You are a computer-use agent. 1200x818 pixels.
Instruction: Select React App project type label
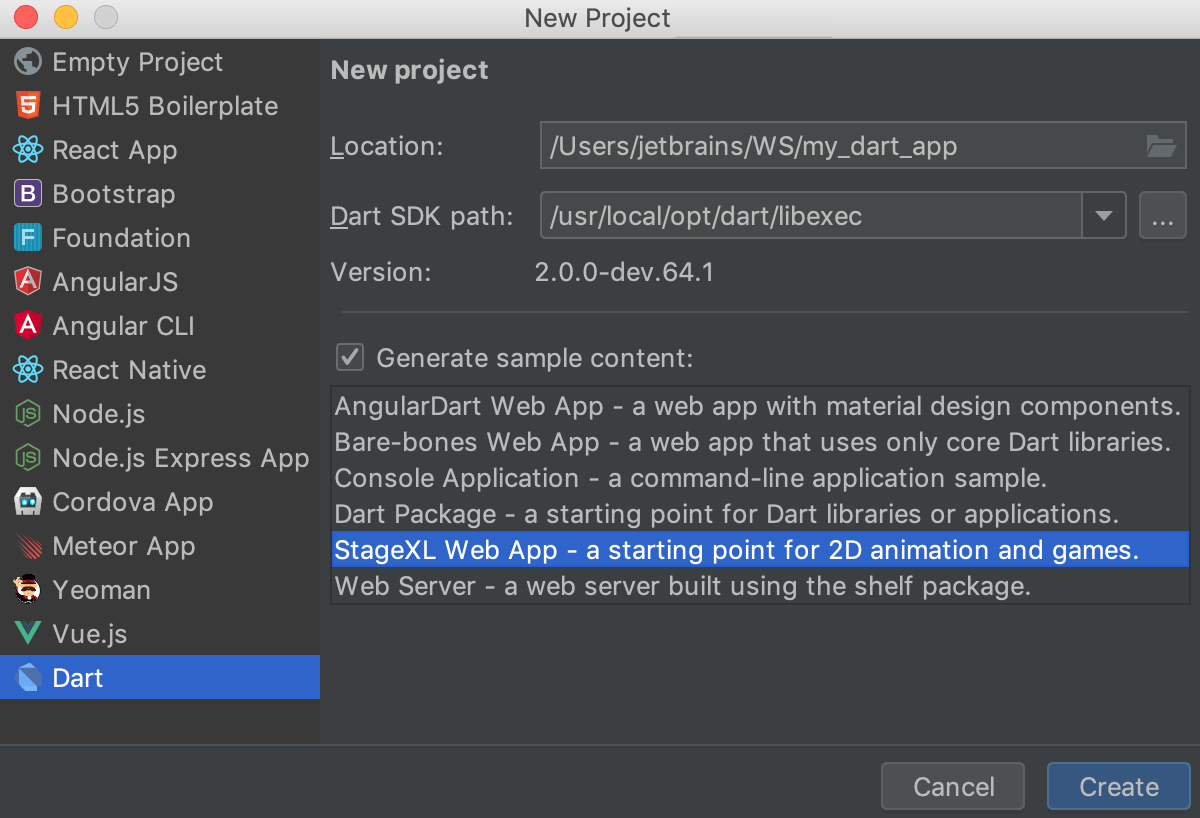pos(115,150)
